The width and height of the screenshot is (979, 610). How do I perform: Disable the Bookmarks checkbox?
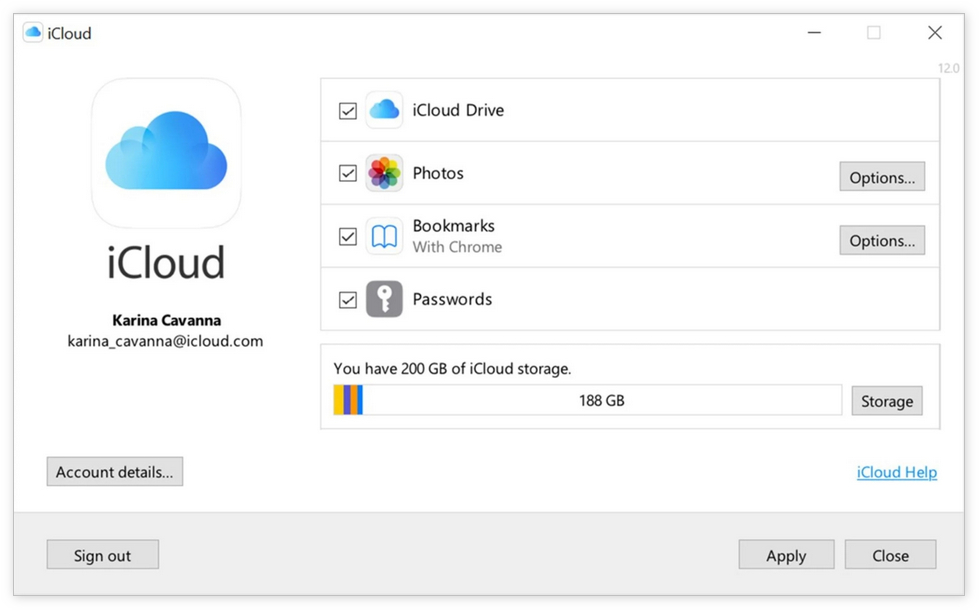click(348, 237)
